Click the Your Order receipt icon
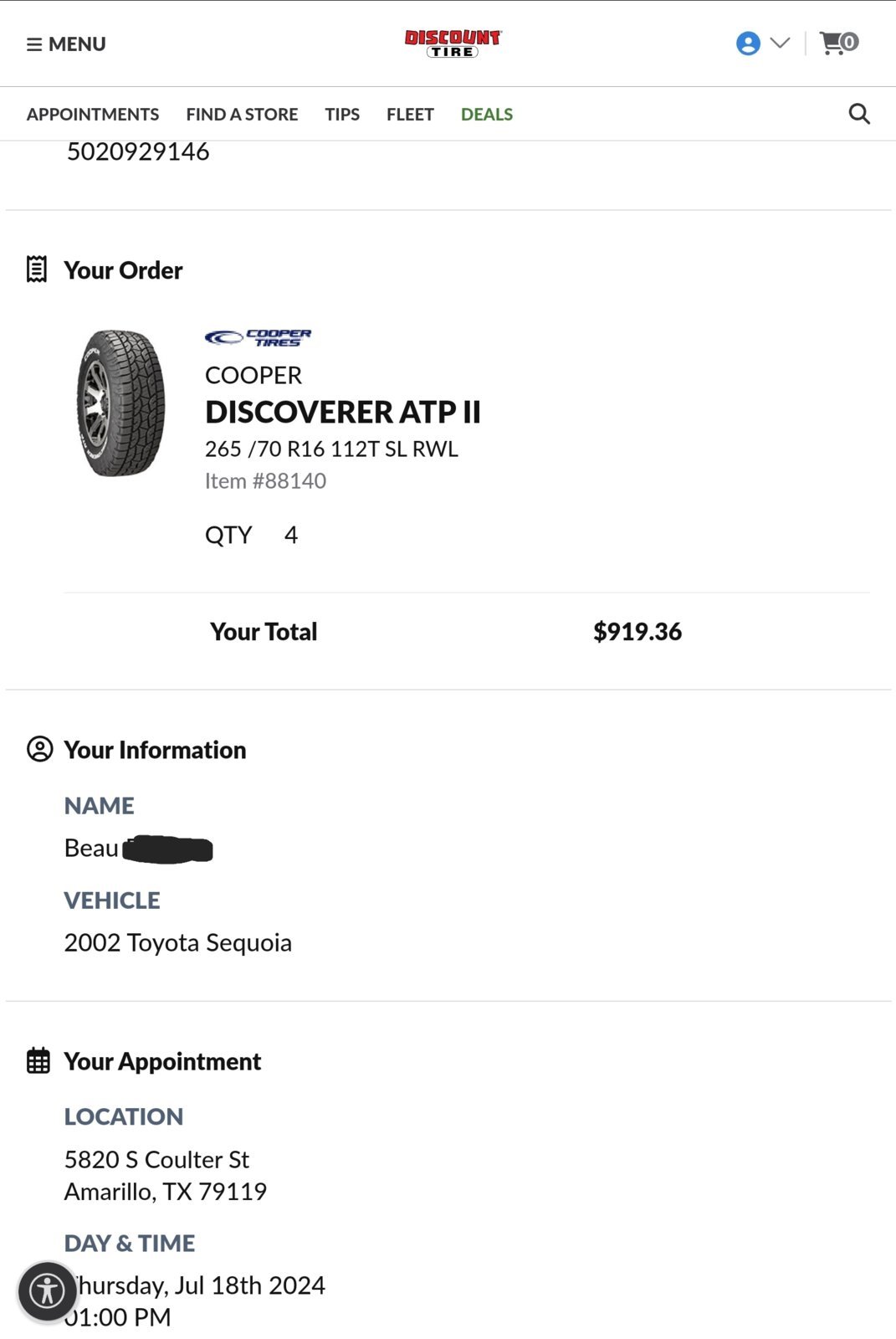Viewport: 896px width, 1339px height. tap(37, 269)
